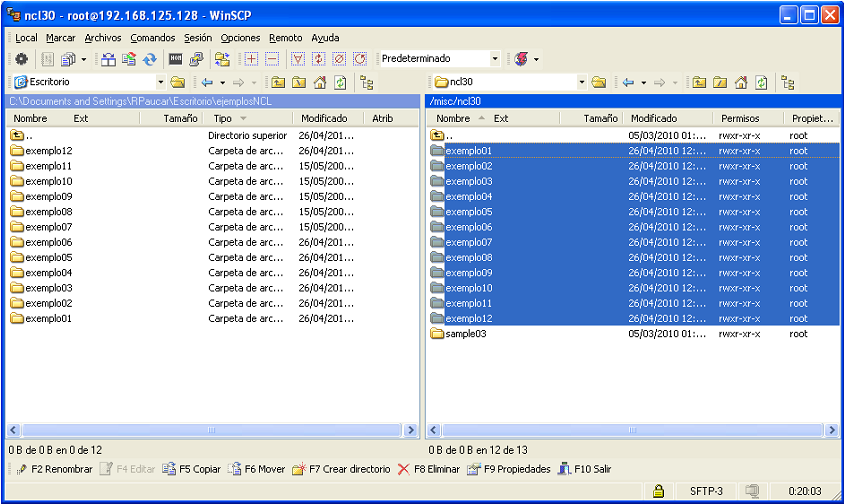Click the Select all triangle icon
Viewport: 844px width, 504px height.
[x=298, y=59]
